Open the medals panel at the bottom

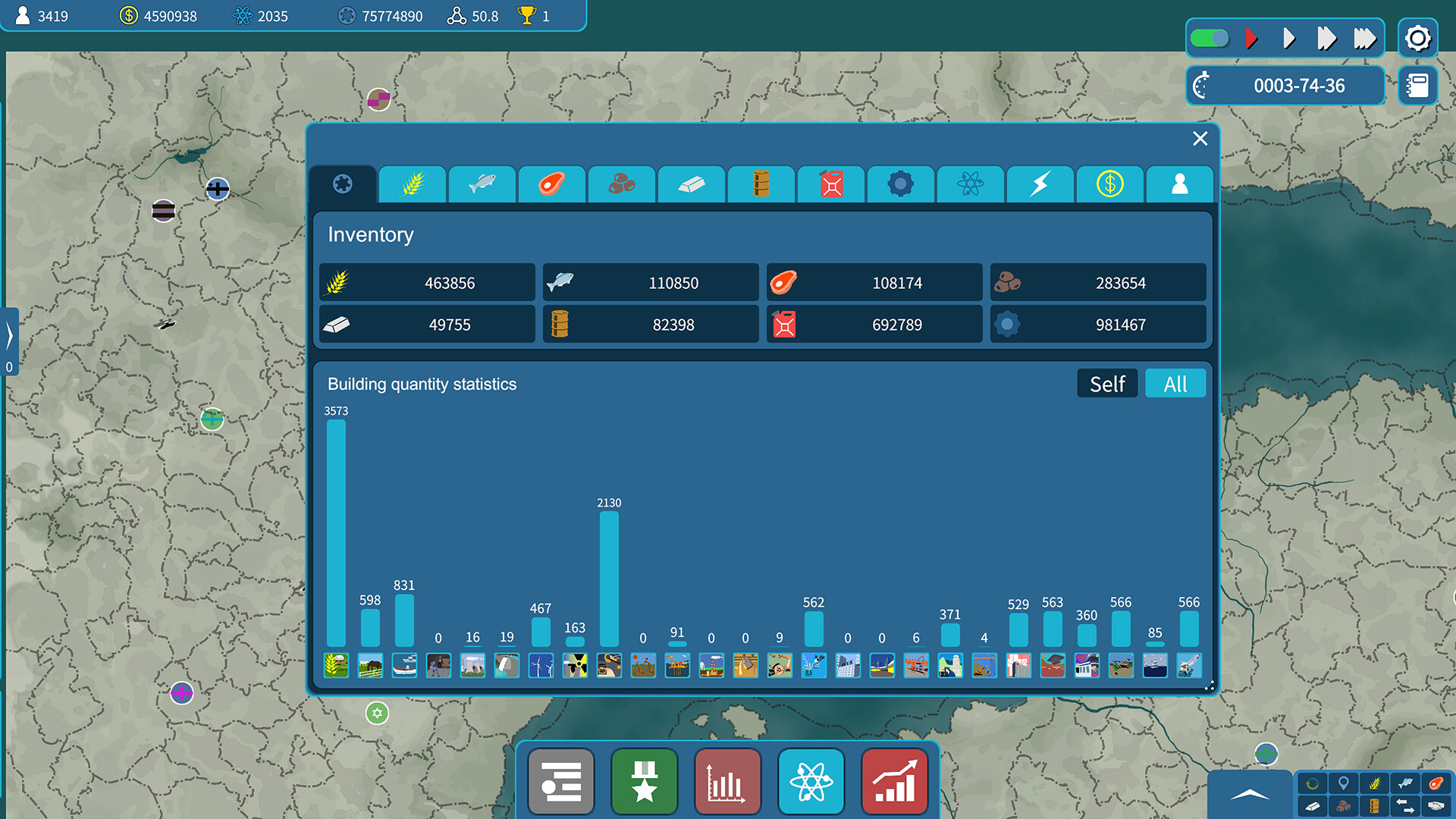tap(645, 782)
